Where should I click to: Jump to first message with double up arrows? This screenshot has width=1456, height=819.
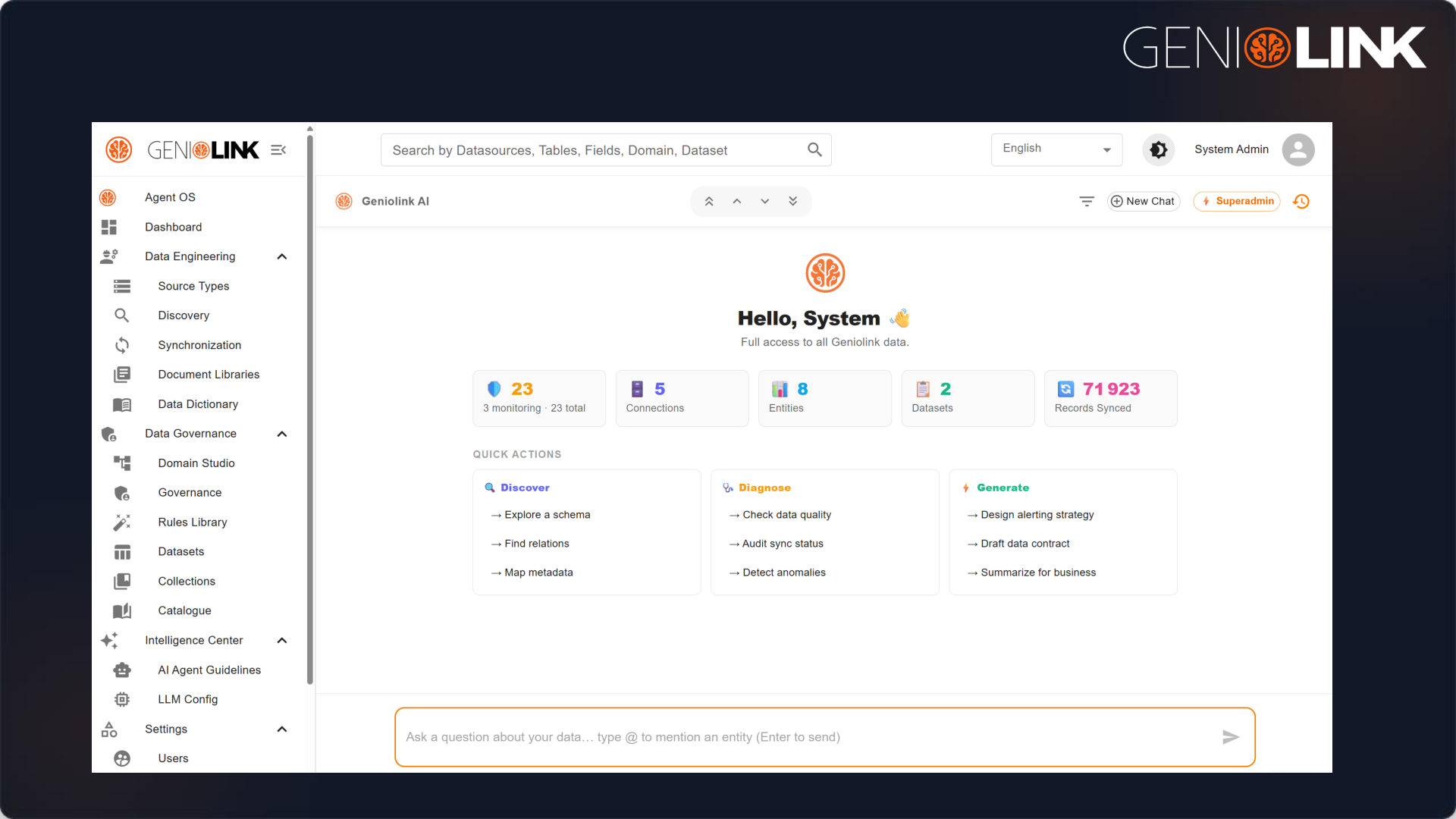[x=709, y=202]
